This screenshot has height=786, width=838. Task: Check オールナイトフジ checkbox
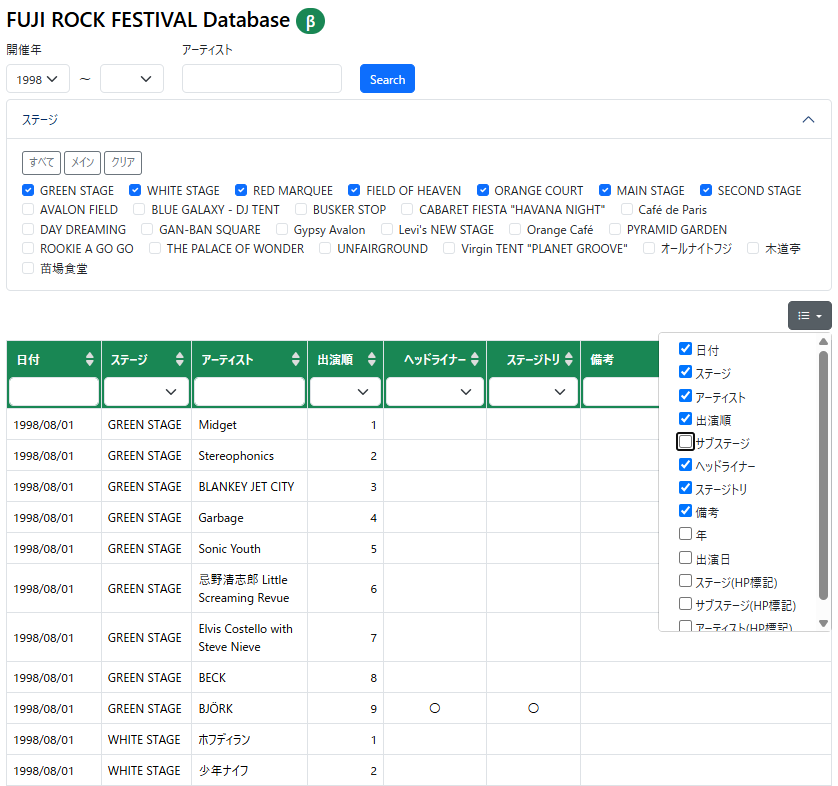[x=649, y=248]
